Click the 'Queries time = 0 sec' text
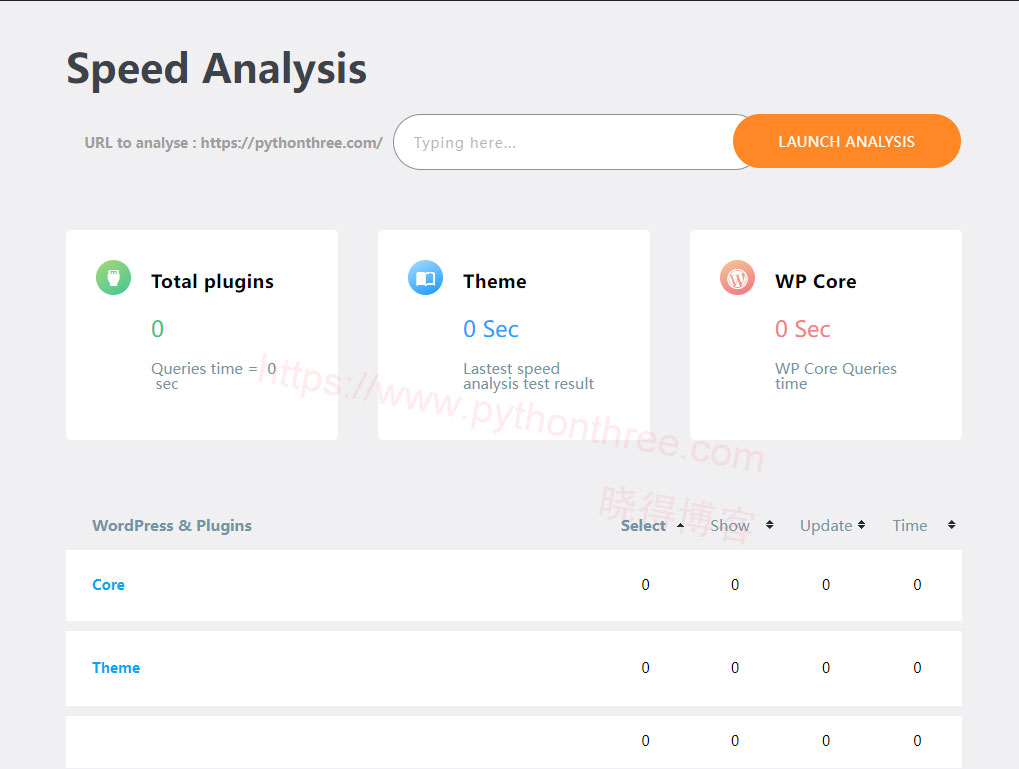 click(214, 376)
